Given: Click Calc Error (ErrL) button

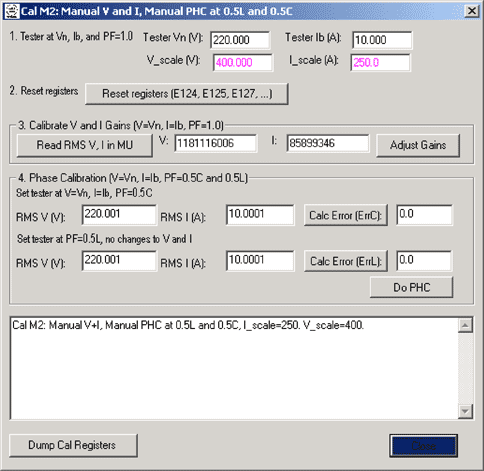Looking at the screenshot, I should tap(346, 261).
